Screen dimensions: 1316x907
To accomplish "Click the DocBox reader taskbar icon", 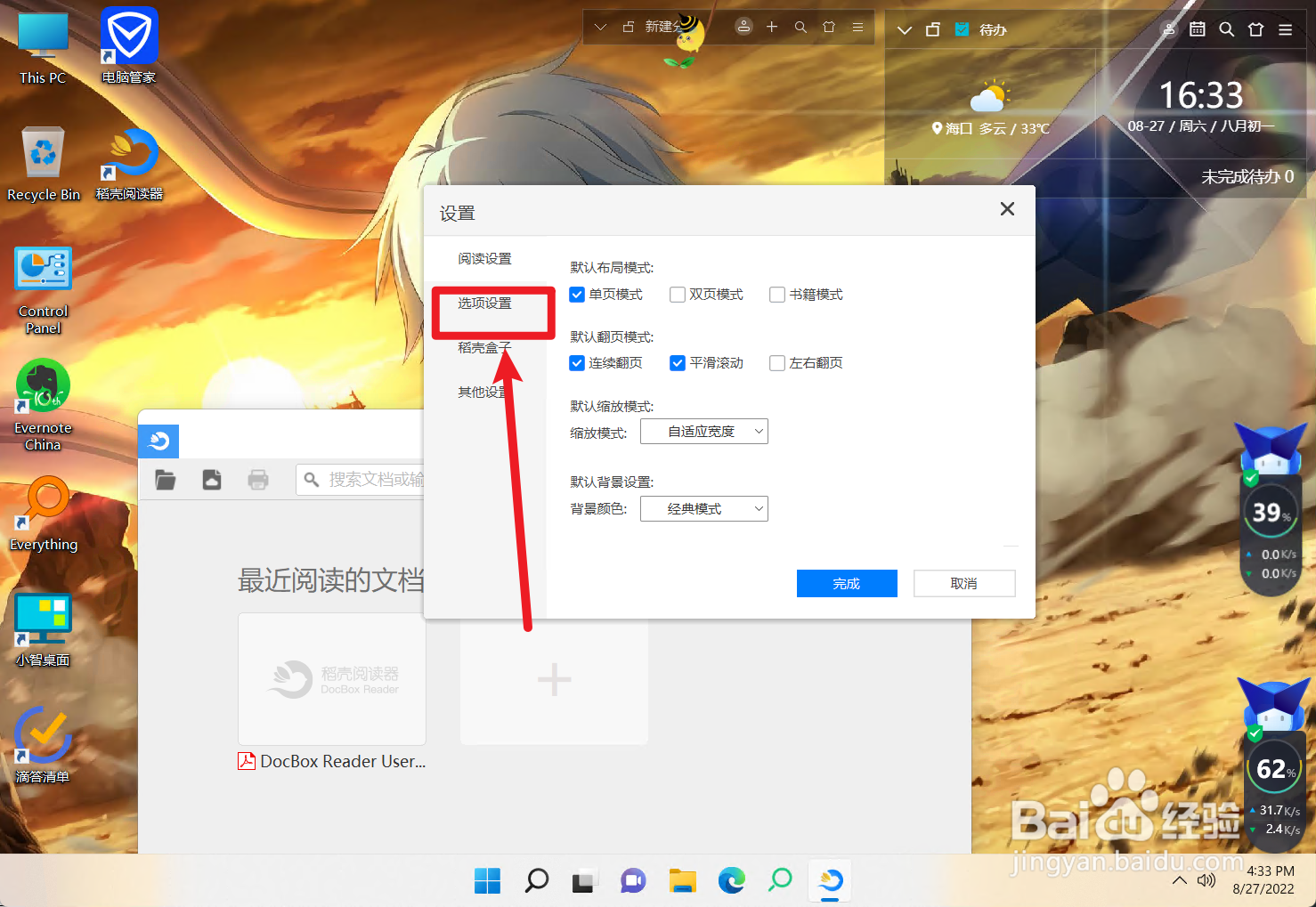I will 830,881.
